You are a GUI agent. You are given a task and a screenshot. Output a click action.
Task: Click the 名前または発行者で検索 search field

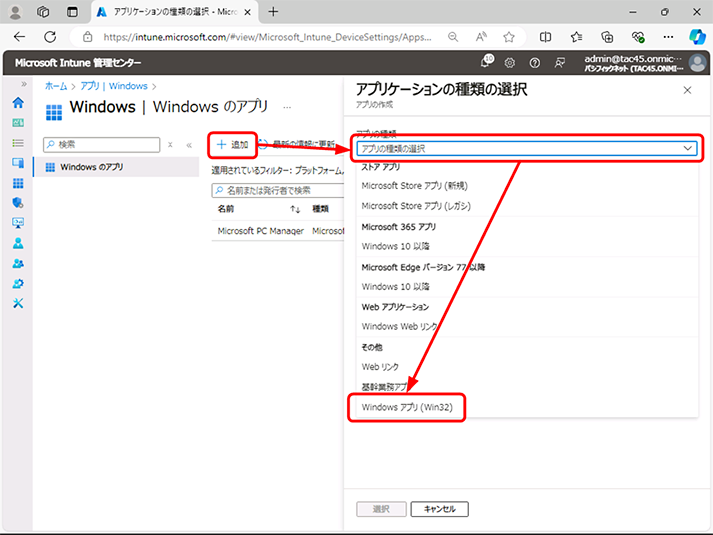278,190
